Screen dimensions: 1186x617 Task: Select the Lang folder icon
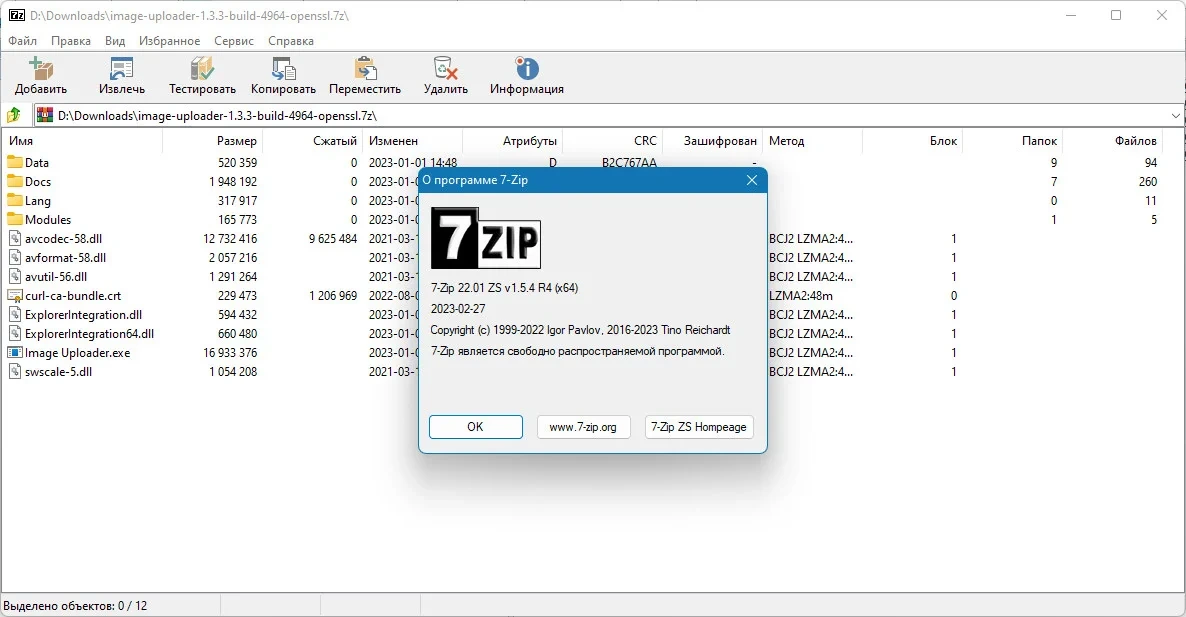click(14, 200)
